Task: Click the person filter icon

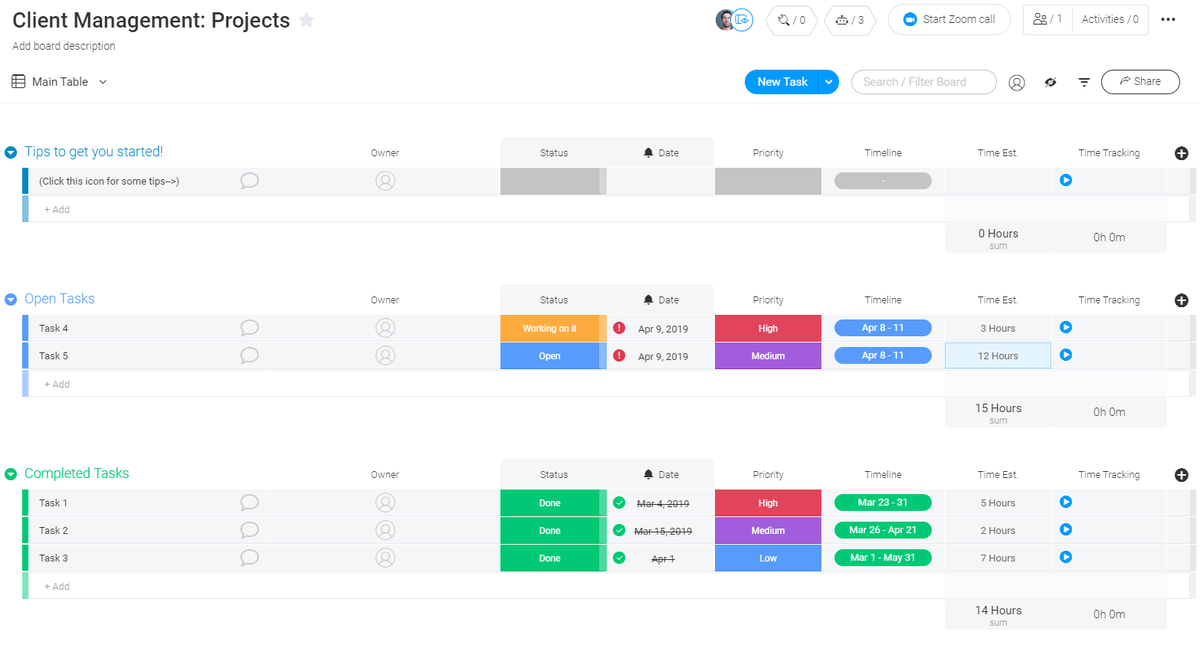Action: pyautogui.click(x=1016, y=82)
